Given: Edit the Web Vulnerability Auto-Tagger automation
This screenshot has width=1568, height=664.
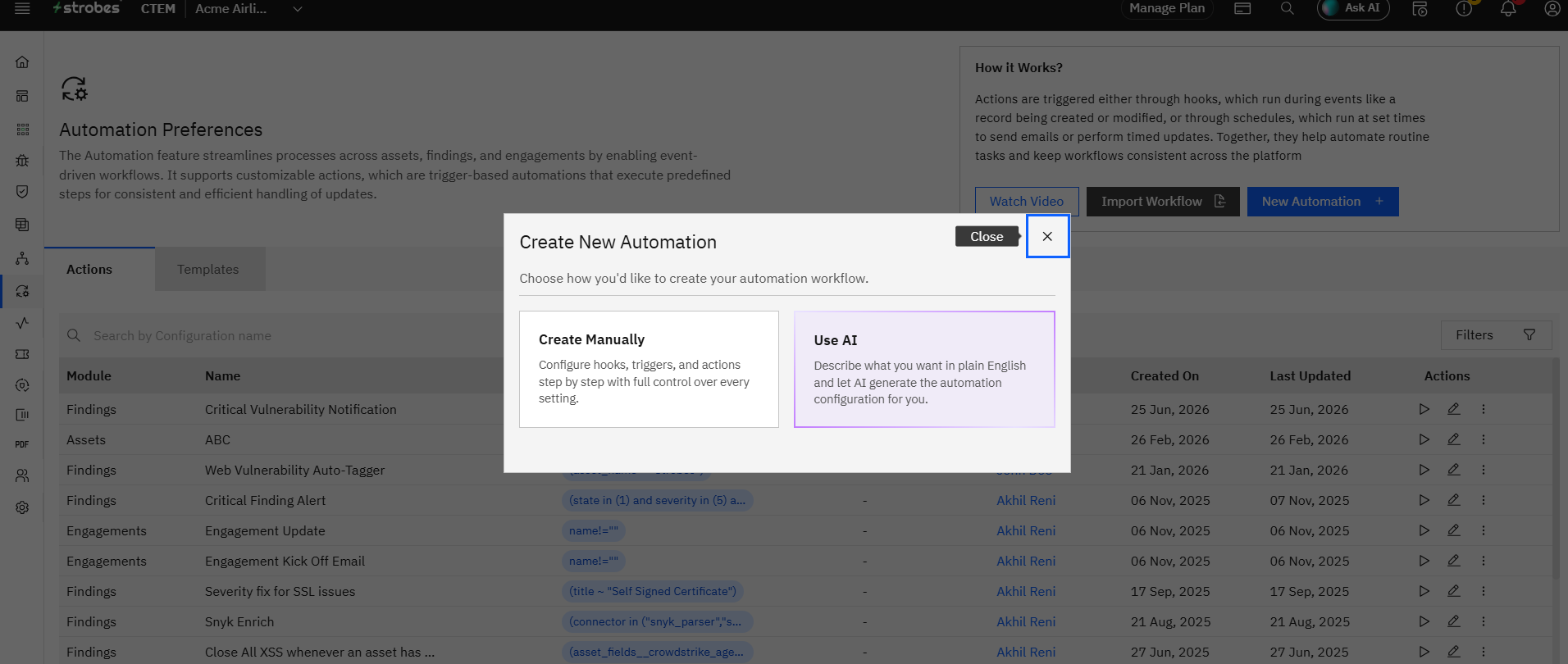Looking at the screenshot, I should [1454, 470].
